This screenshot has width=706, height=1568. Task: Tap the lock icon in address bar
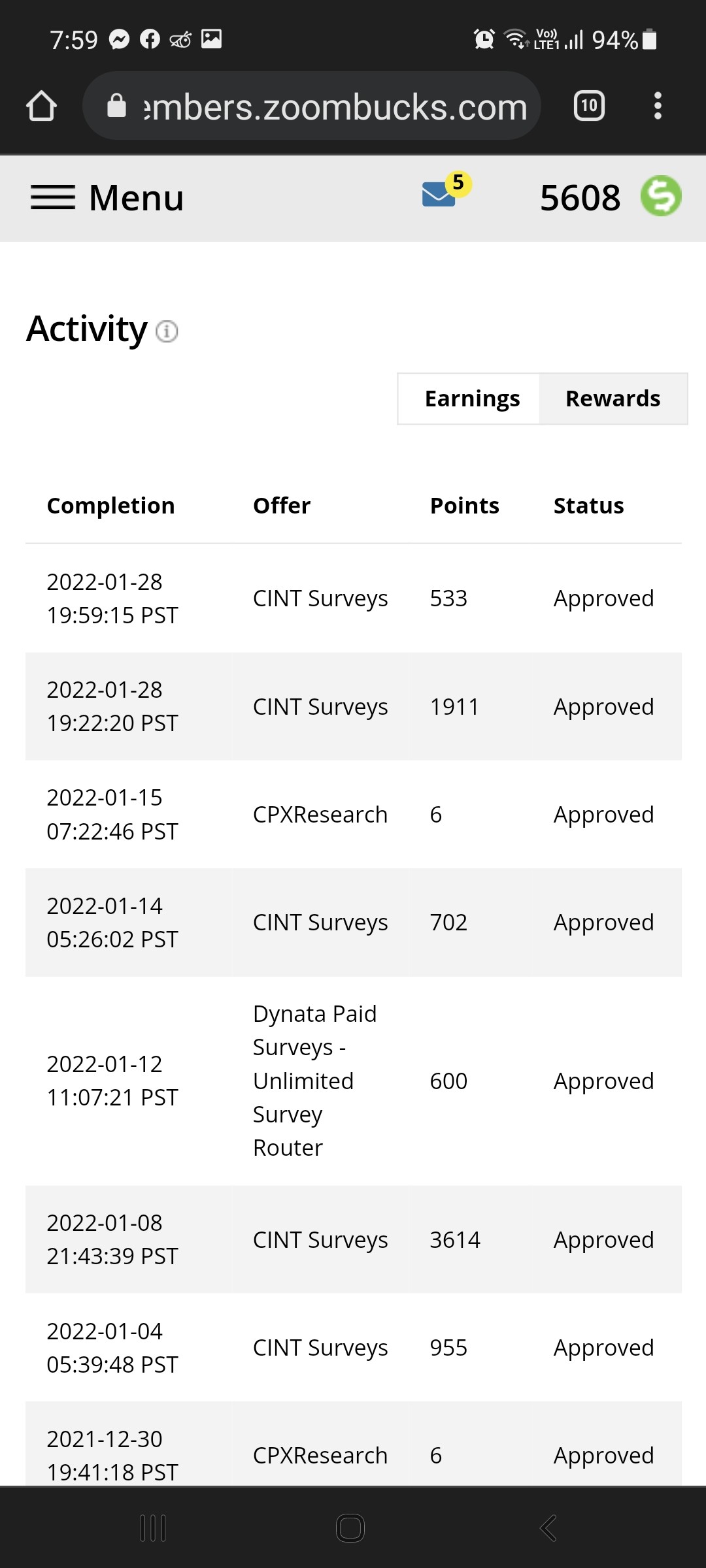116,106
